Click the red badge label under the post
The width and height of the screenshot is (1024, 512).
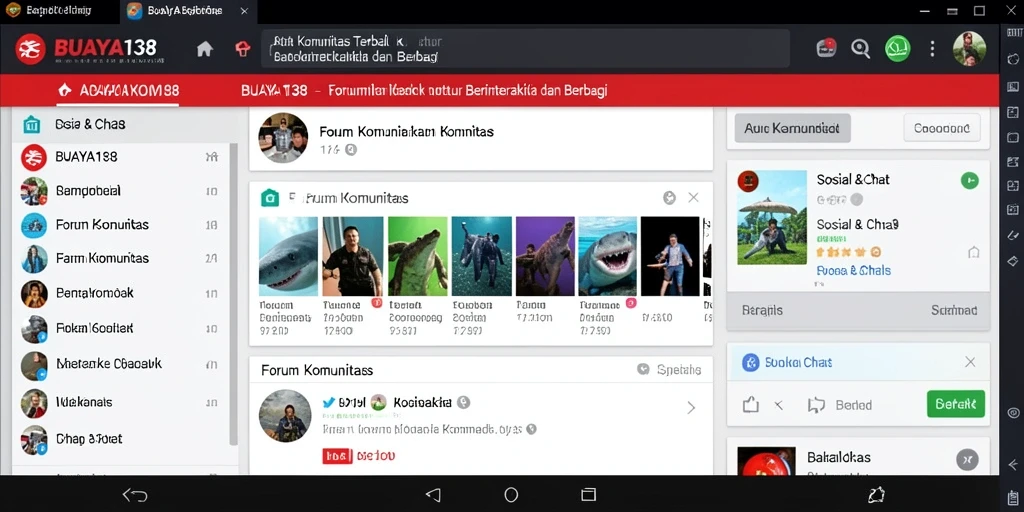[x=338, y=456]
